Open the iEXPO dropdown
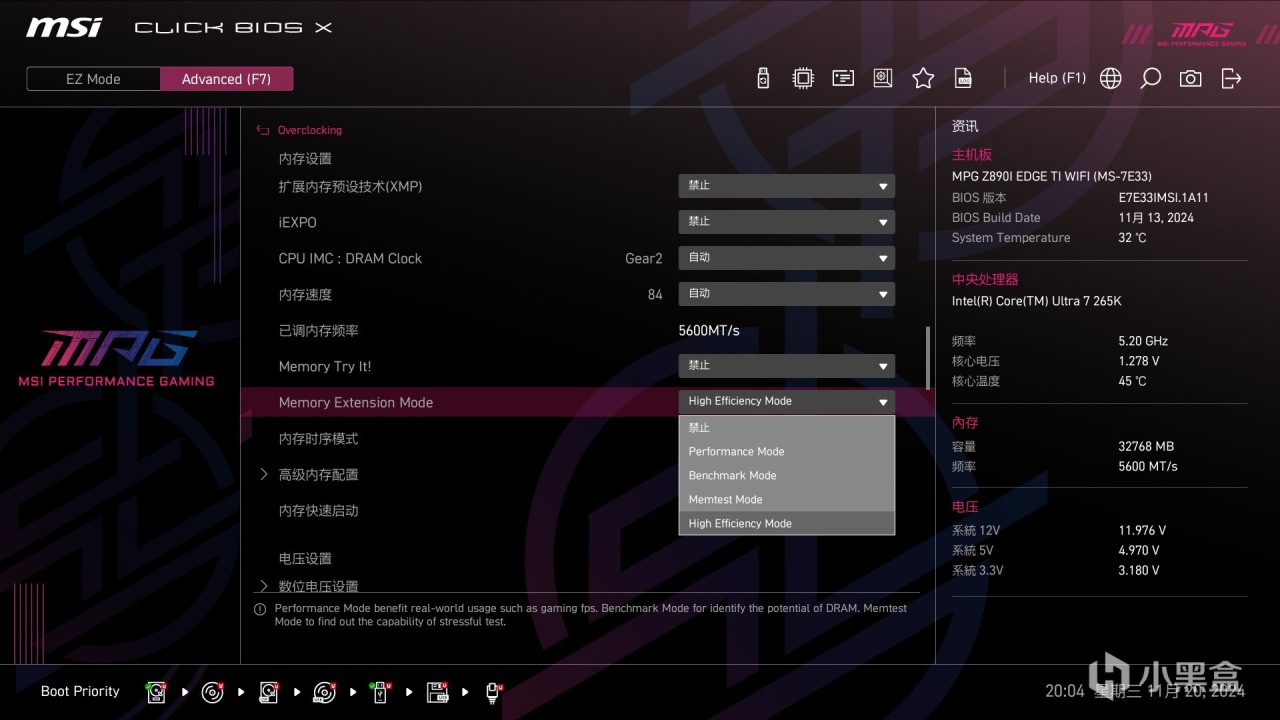1280x720 pixels. [x=786, y=222]
